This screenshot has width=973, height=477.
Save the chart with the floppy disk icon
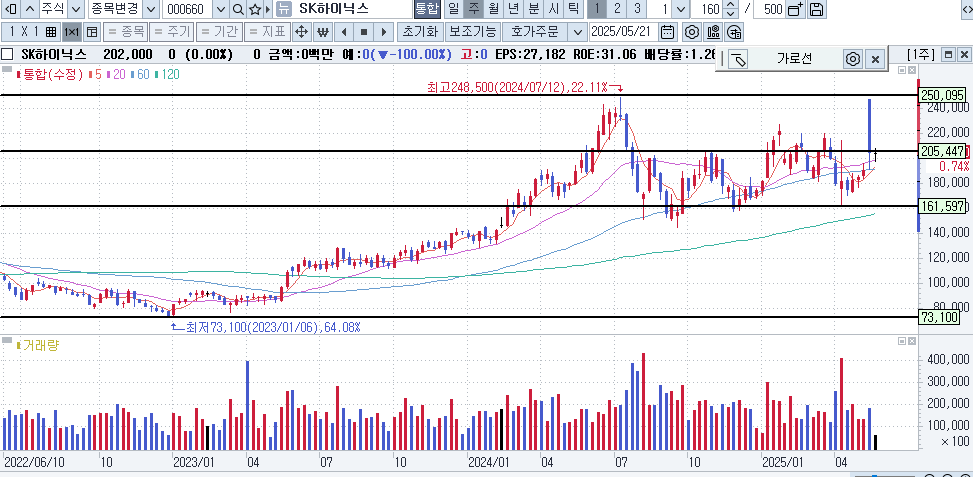[x=817, y=9]
